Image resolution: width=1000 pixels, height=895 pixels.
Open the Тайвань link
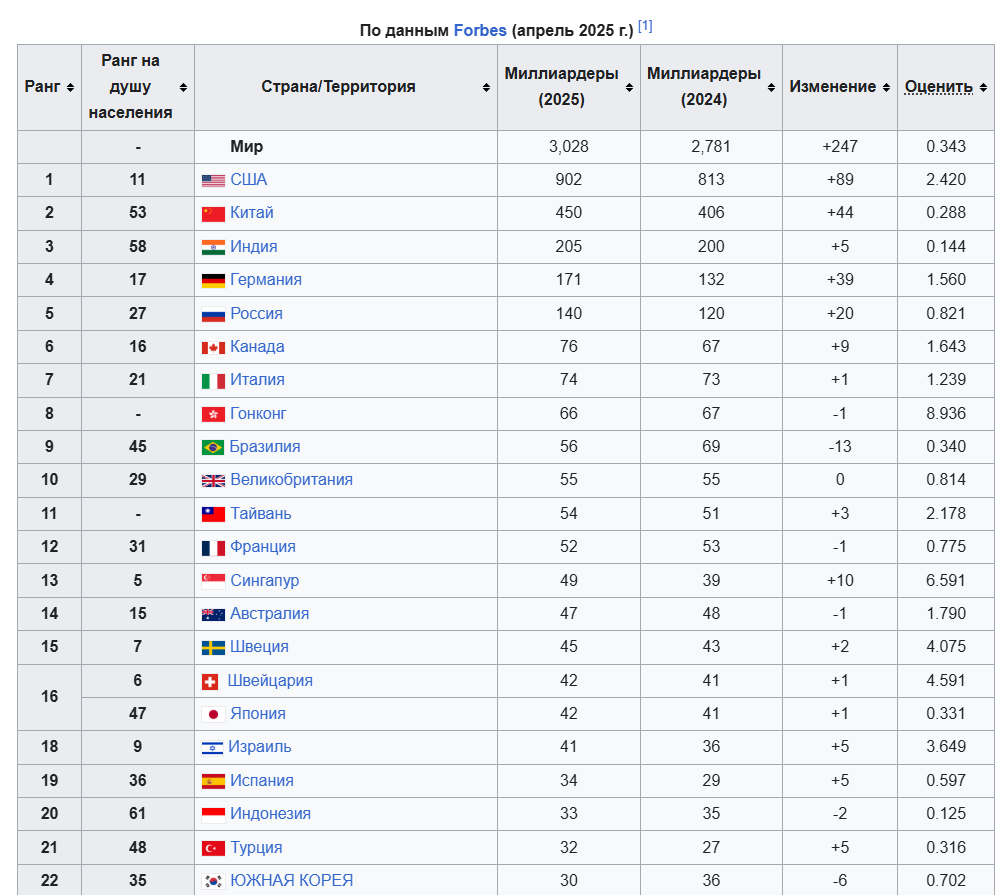[x=261, y=514]
